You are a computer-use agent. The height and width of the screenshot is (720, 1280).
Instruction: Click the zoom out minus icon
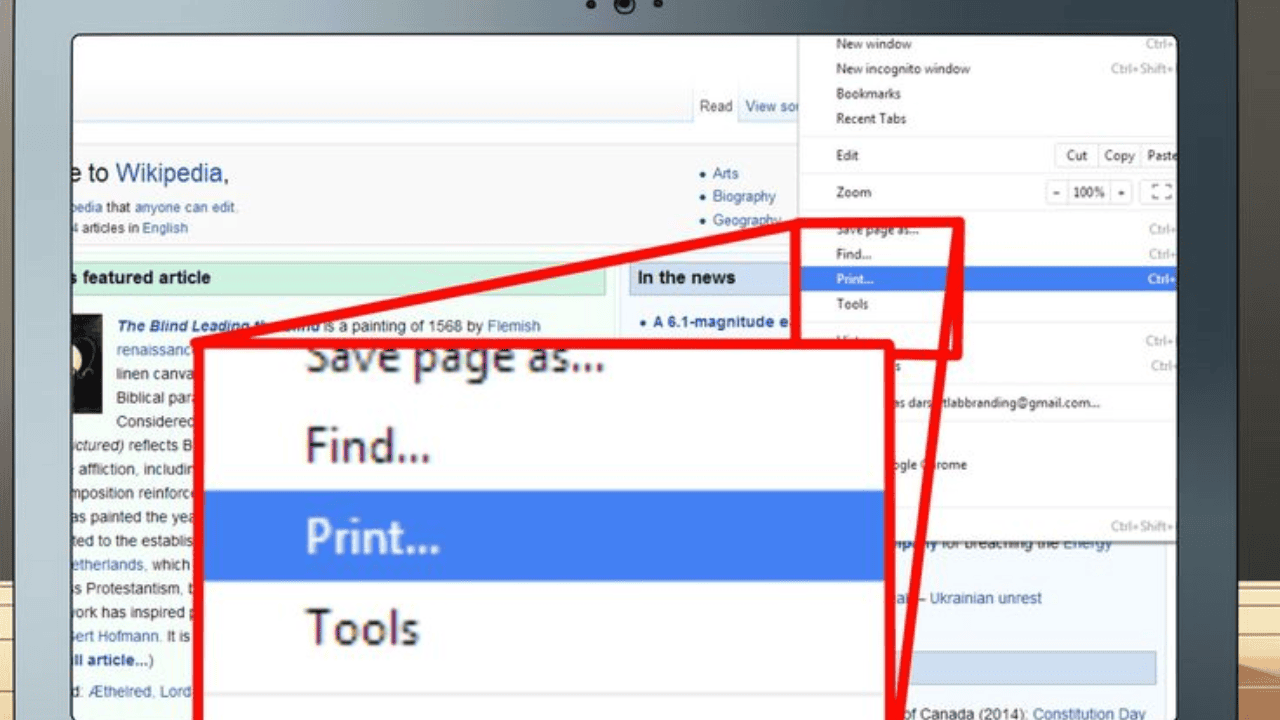(1057, 192)
